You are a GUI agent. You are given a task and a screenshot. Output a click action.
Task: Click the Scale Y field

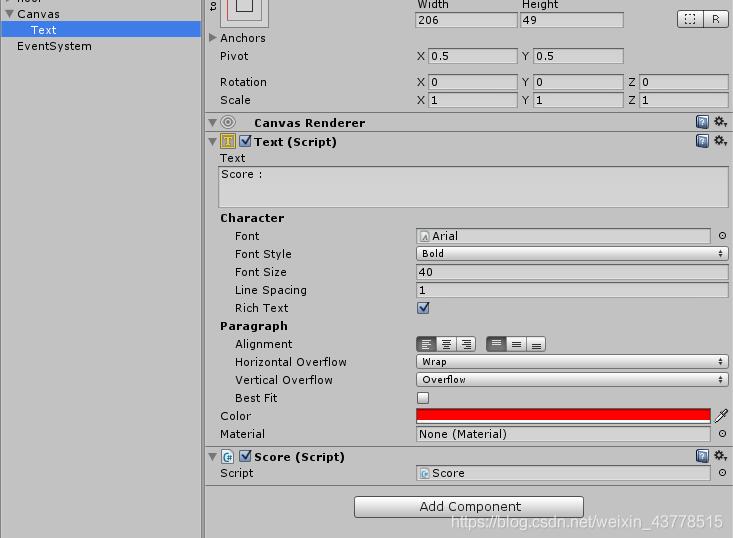coord(578,100)
